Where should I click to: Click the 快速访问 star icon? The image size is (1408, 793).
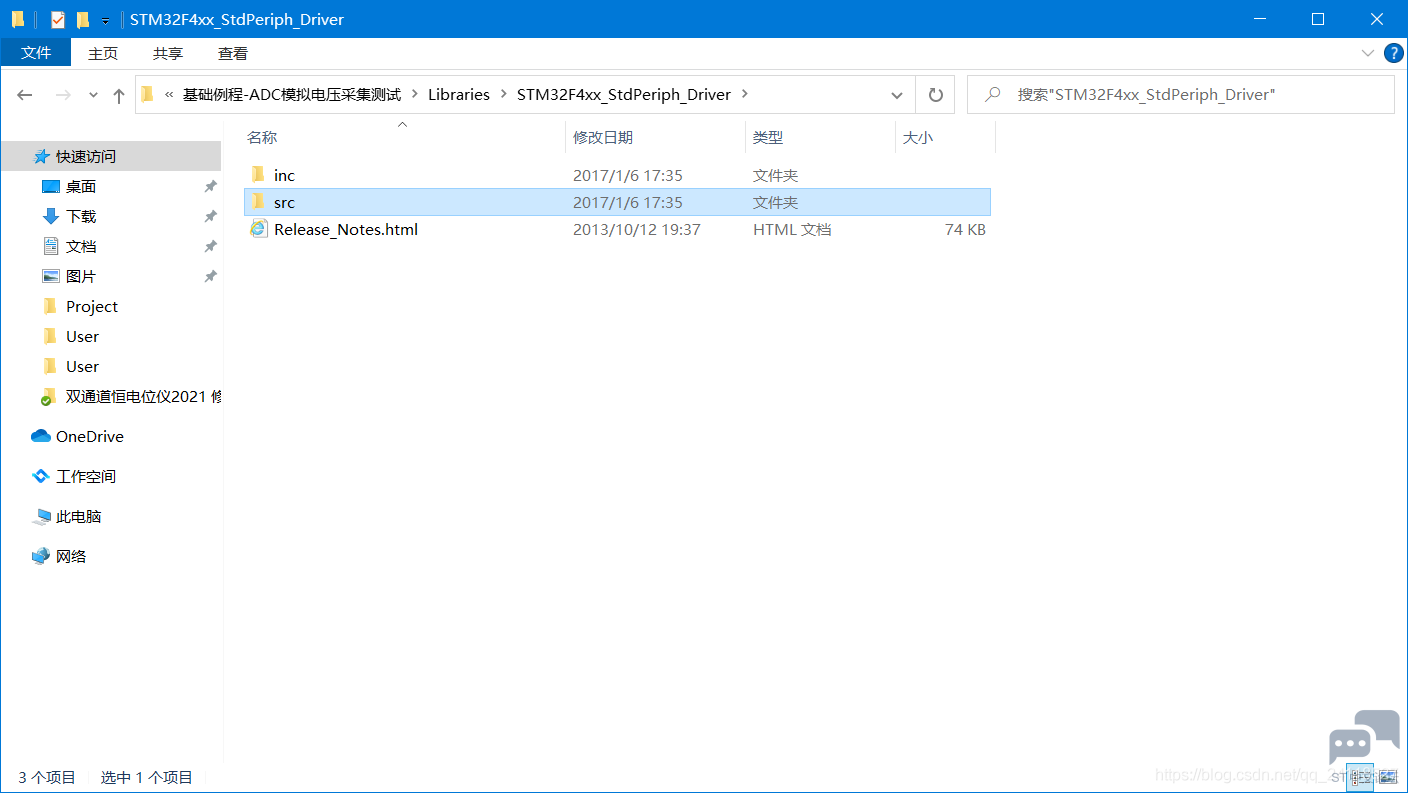pyautogui.click(x=41, y=157)
